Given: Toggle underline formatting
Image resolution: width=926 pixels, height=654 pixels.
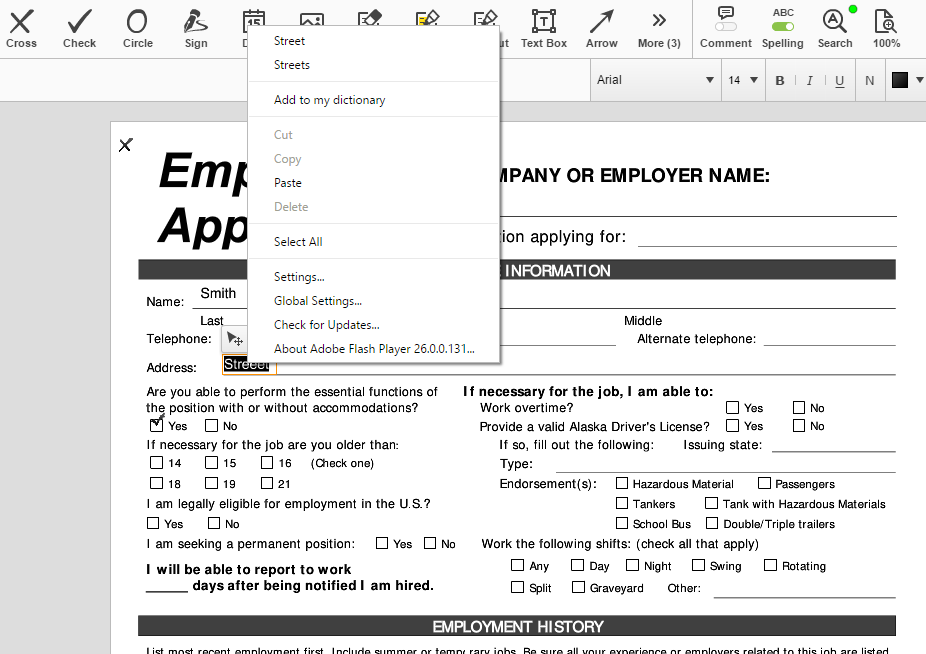Looking at the screenshot, I should 839,80.
